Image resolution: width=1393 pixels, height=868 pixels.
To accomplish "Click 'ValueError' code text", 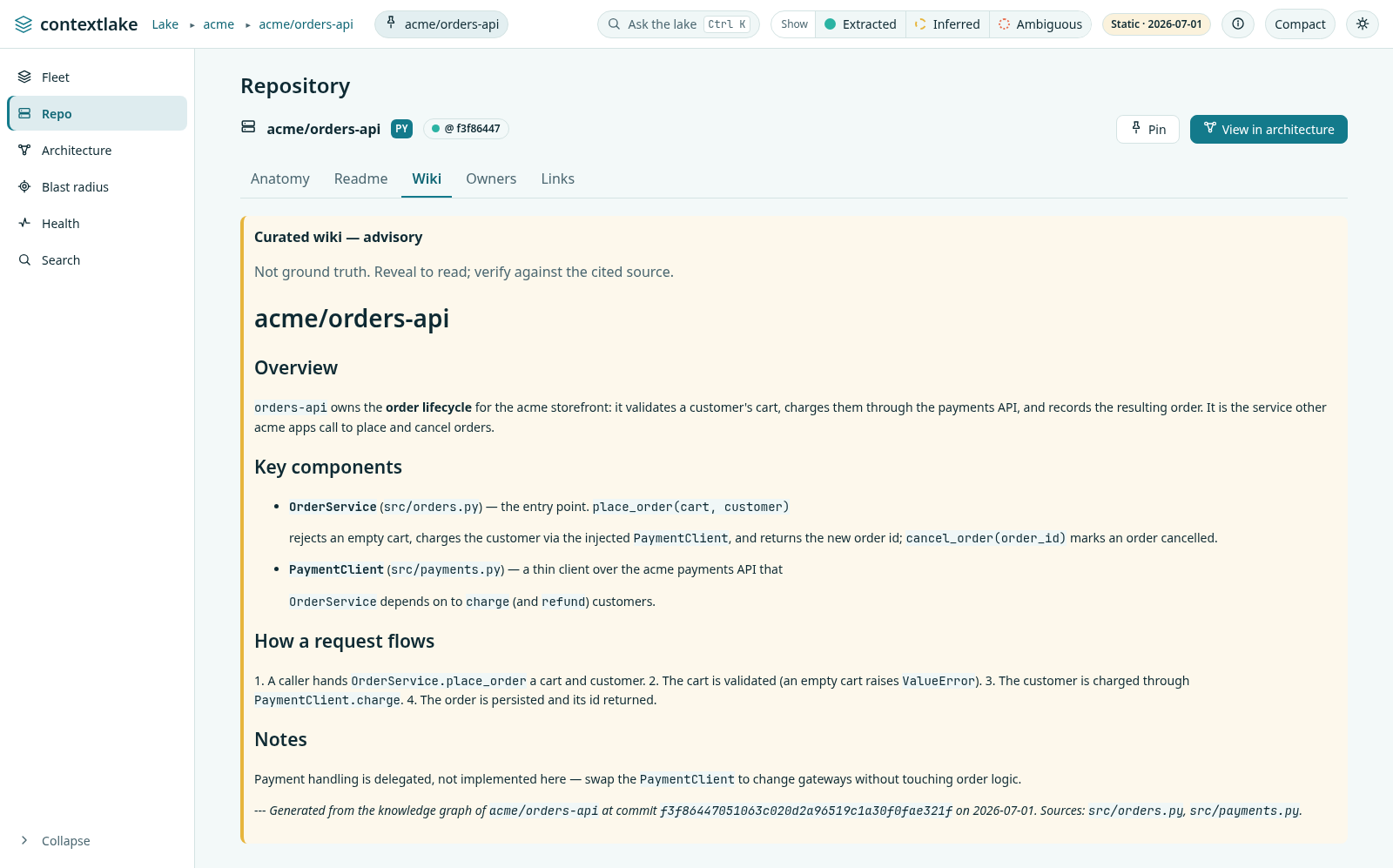I will (x=939, y=681).
